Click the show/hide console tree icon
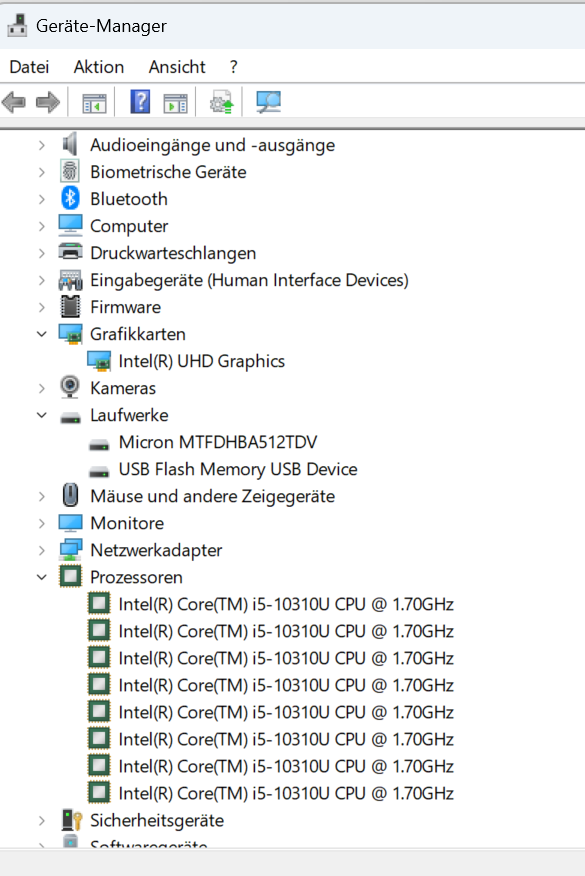 [x=94, y=103]
